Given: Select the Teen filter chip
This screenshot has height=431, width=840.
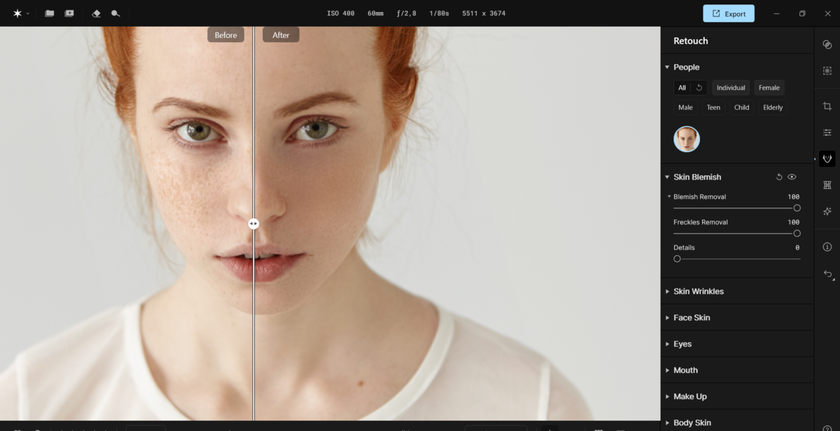Looking at the screenshot, I should click(713, 107).
